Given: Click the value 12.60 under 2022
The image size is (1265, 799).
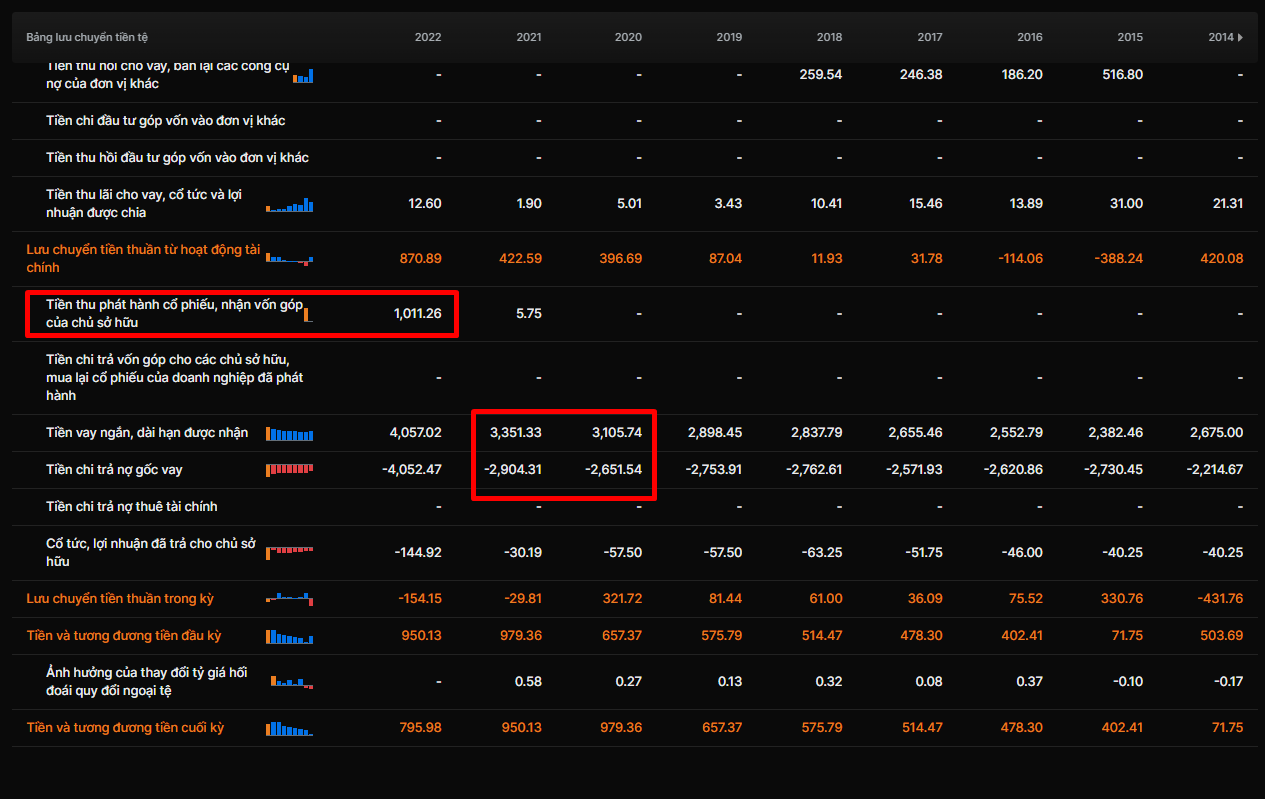Looking at the screenshot, I should 425,204.
